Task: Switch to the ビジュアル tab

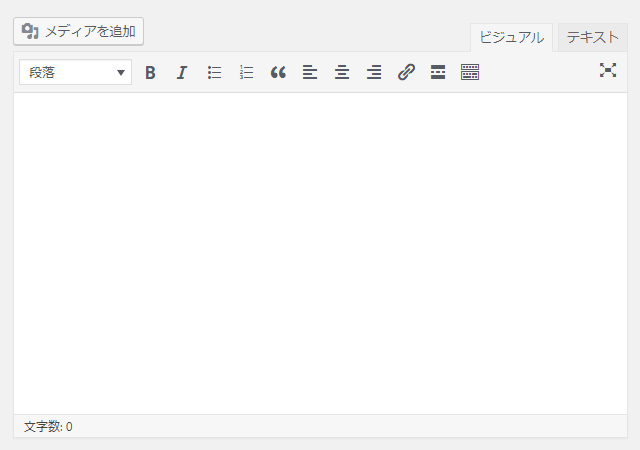Action: tap(511, 38)
